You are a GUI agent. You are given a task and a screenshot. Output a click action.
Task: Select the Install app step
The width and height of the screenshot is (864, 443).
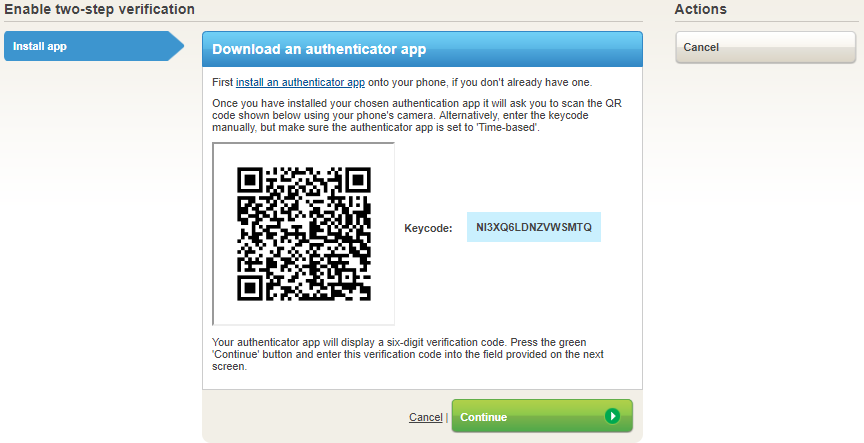coord(94,46)
